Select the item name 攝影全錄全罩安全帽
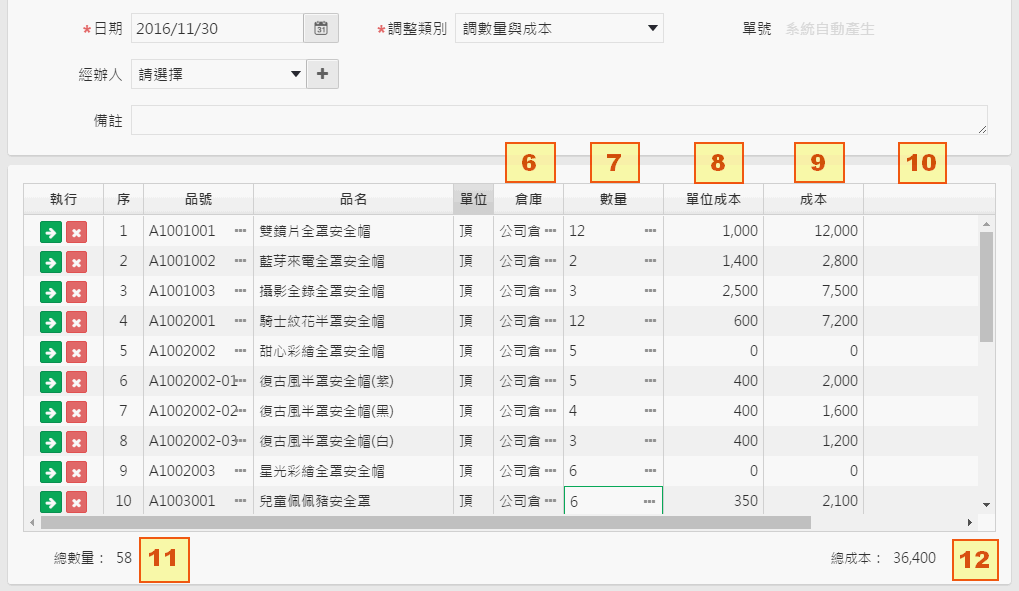 tap(322, 291)
